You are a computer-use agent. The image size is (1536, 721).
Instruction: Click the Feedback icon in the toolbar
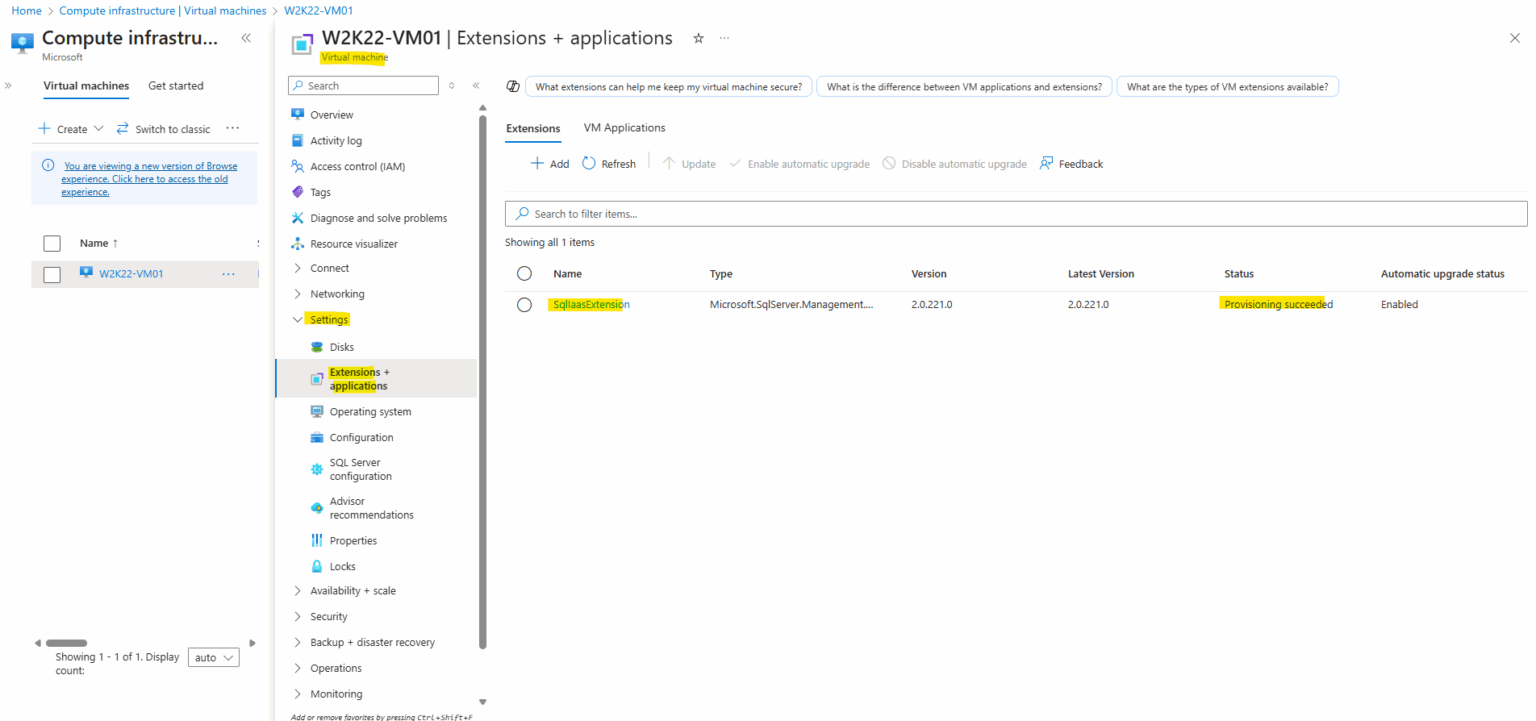pyautogui.click(x=1047, y=163)
